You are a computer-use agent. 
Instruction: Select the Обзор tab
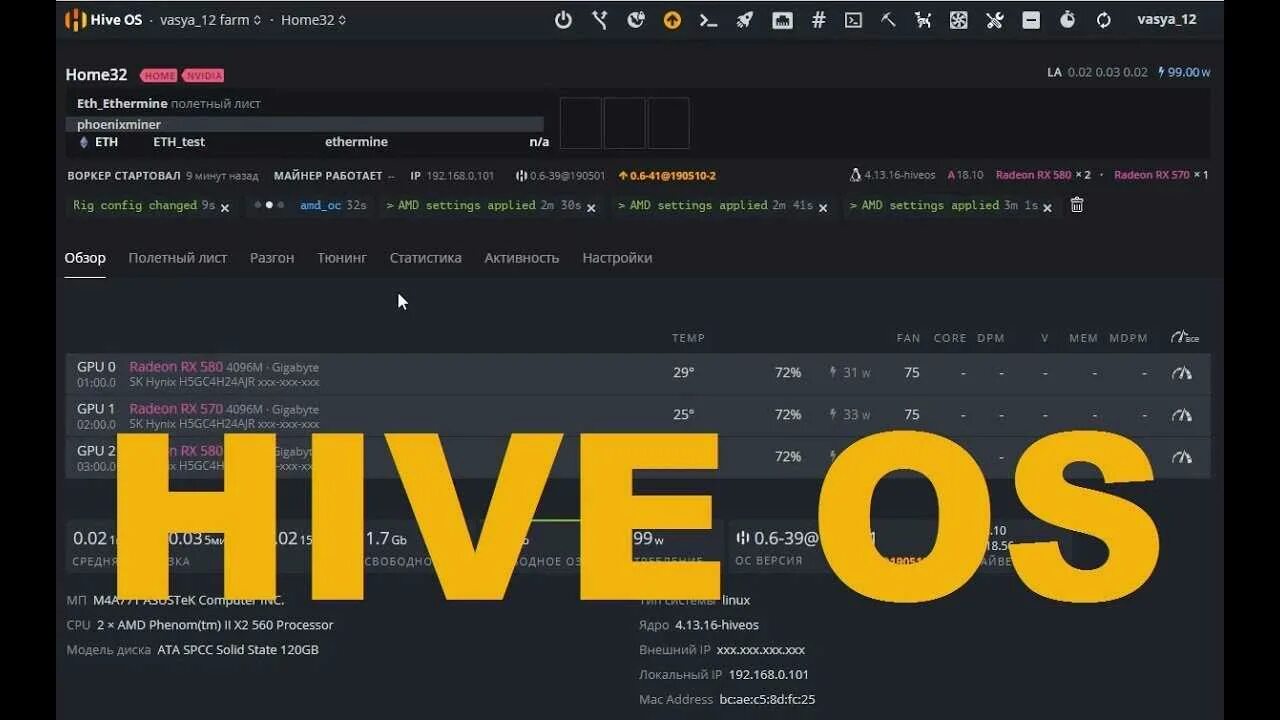click(85, 258)
